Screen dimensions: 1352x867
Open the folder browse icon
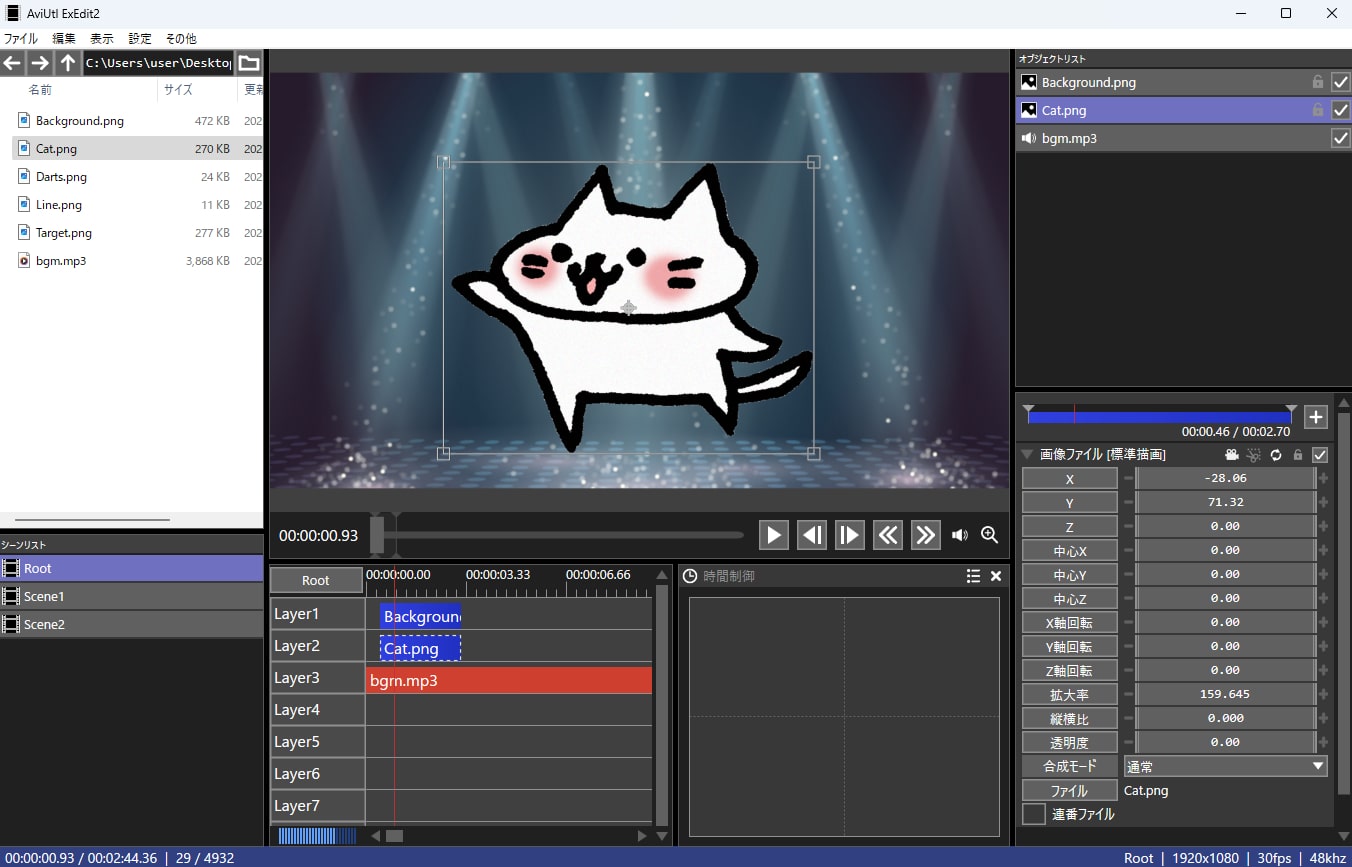pyautogui.click(x=248, y=63)
